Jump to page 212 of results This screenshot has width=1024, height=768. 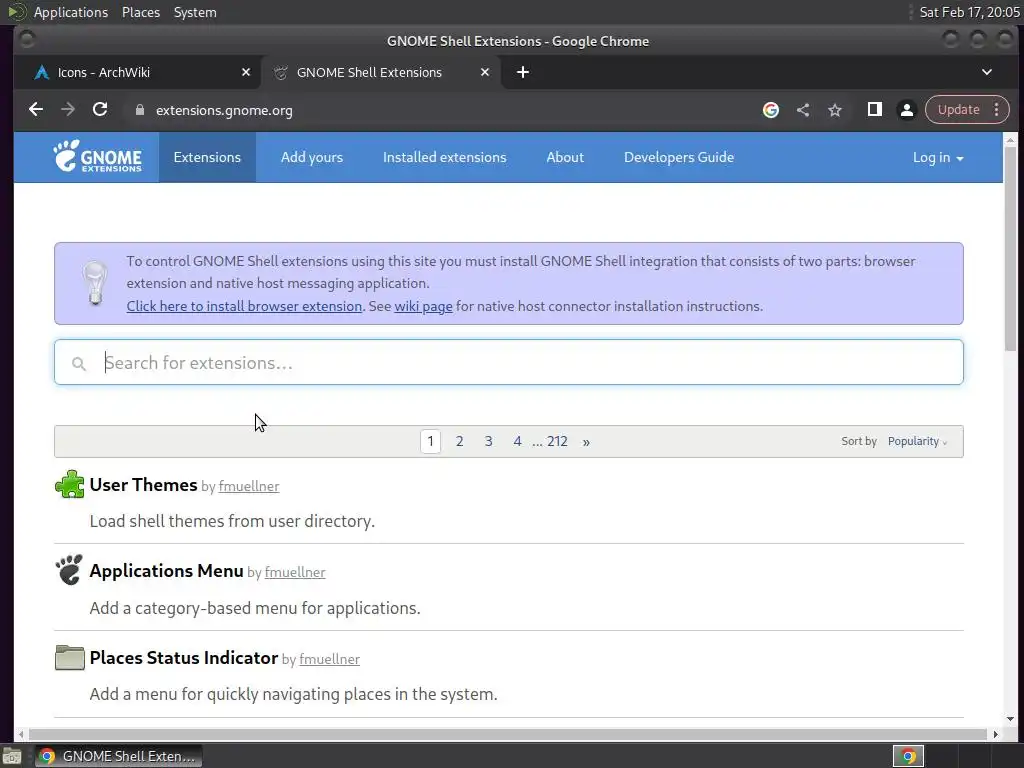pyautogui.click(x=557, y=441)
